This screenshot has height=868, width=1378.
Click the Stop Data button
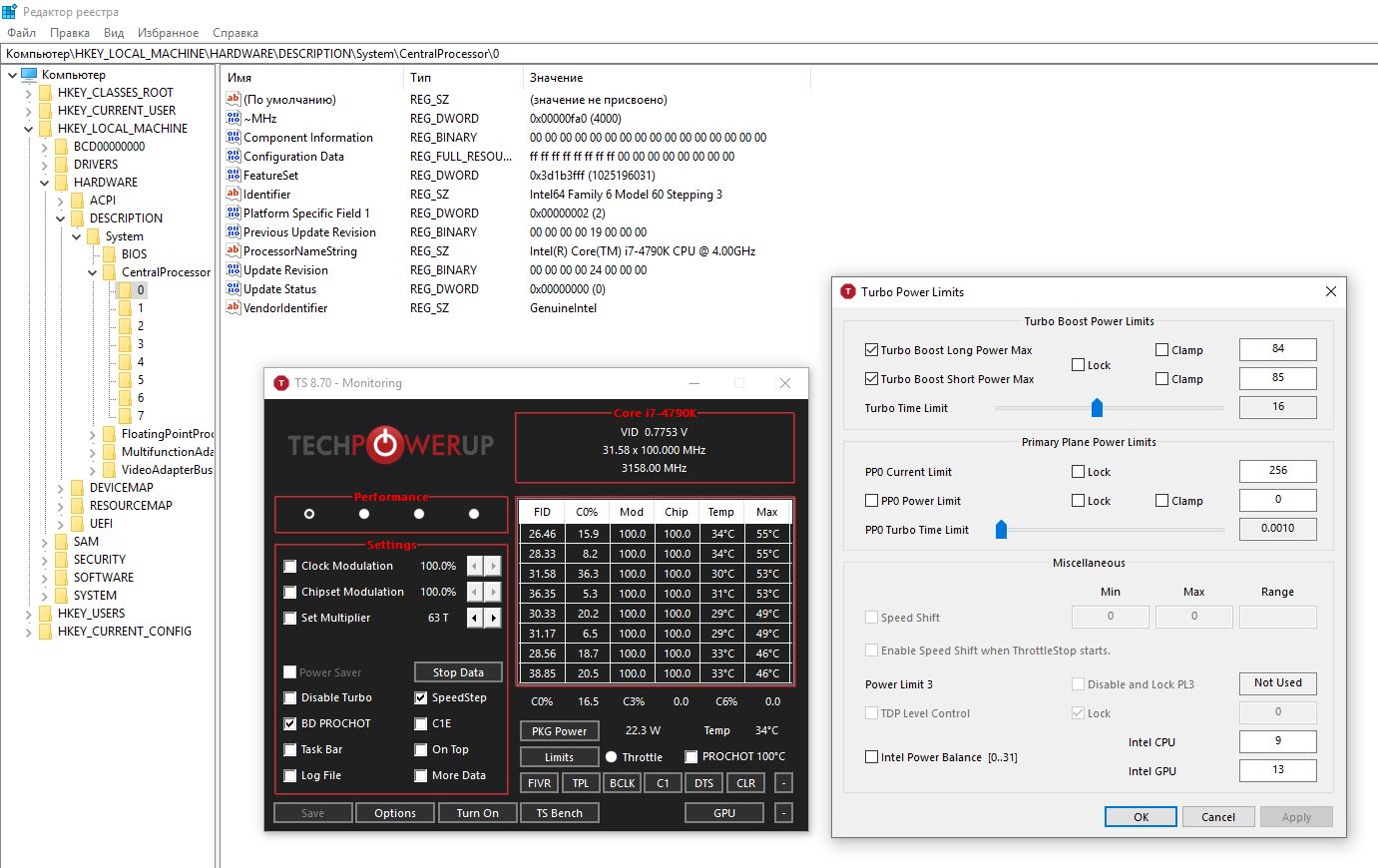[458, 672]
